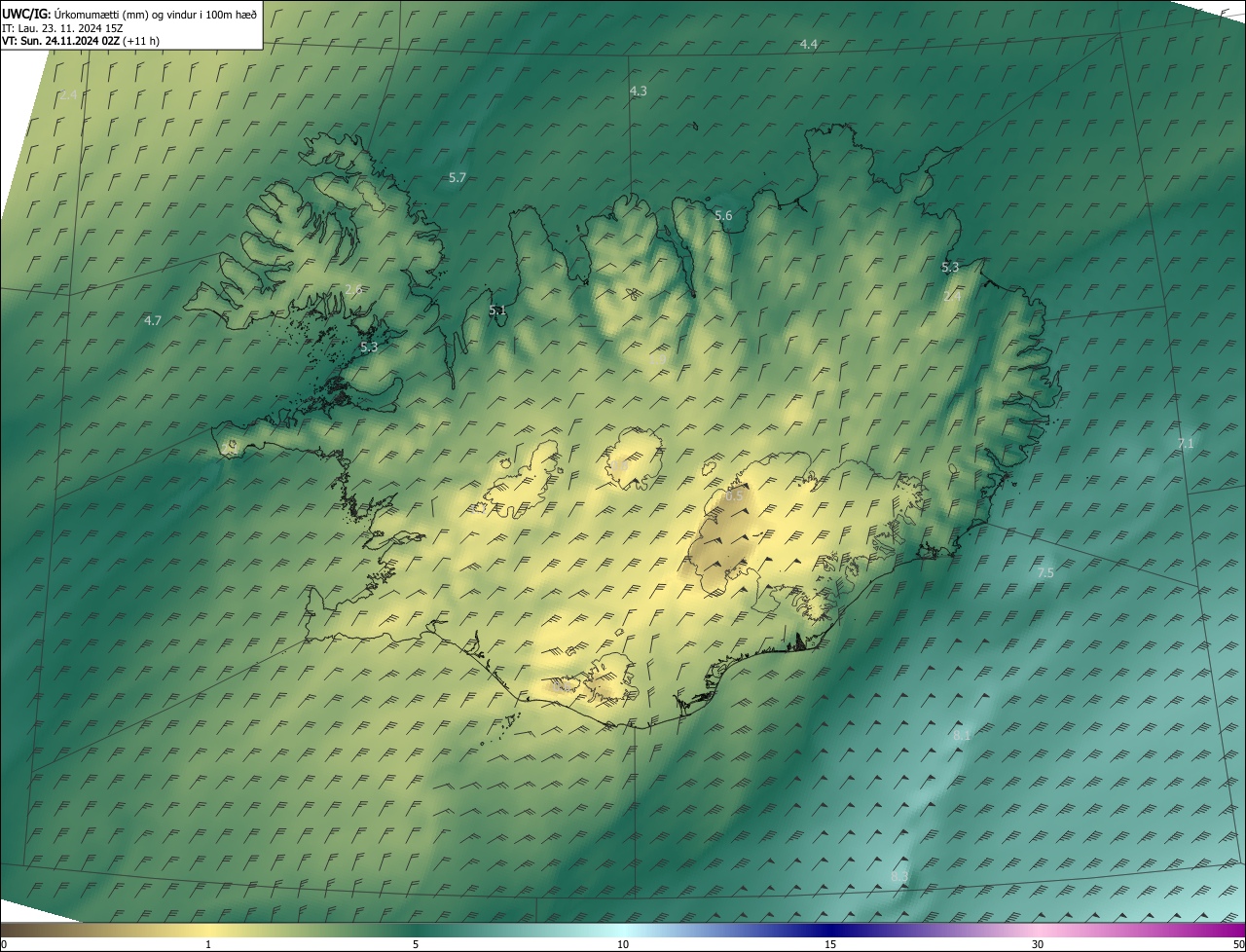Click the 4.3 value label on map
This screenshot has height=952, width=1246.
click(x=639, y=91)
